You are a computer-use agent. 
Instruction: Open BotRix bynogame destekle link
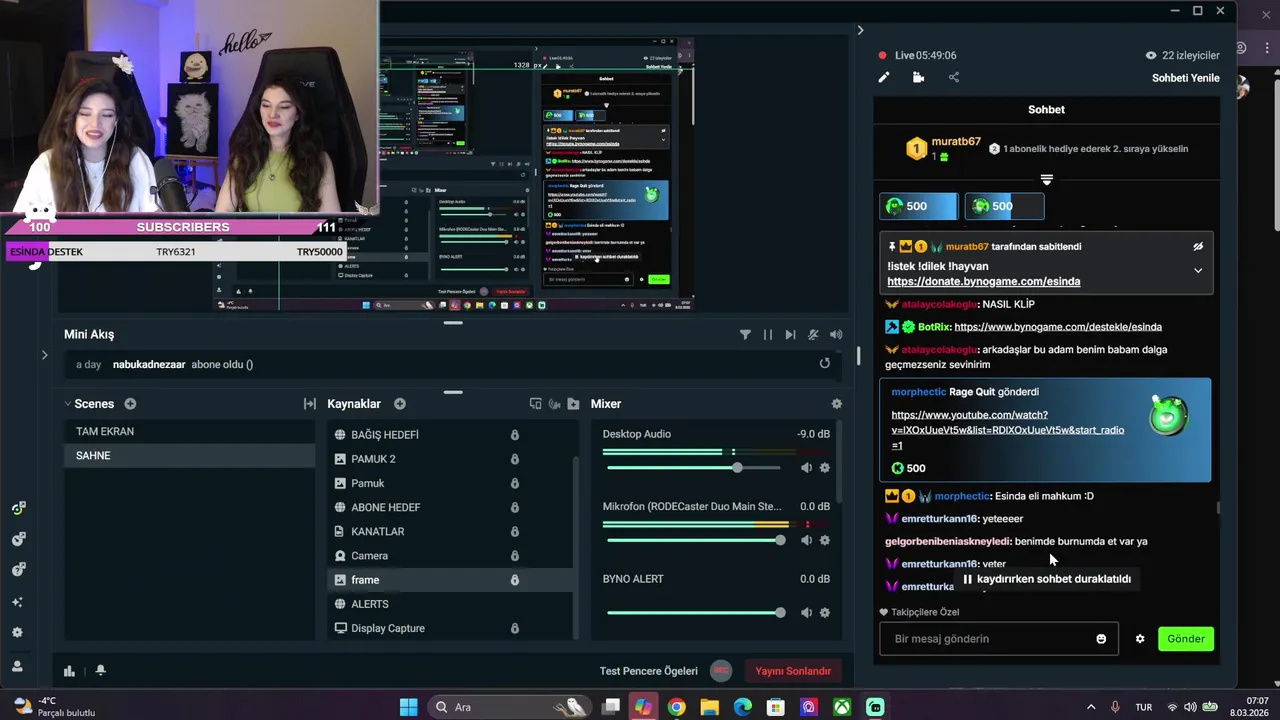click(1058, 327)
